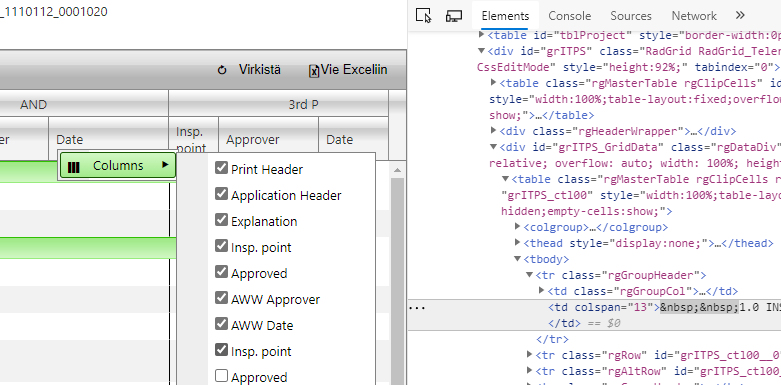Image resolution: width=781 pixels, height=385 pixels.
Task: Collapse the grITPS_ctl00 table node
Action: click(506, 179)
